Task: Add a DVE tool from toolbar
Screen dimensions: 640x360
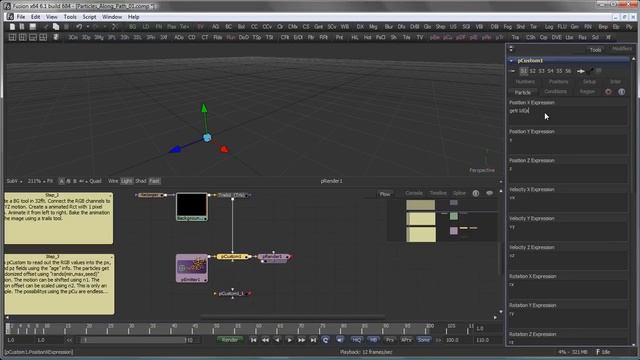Action: coord(556,37)
